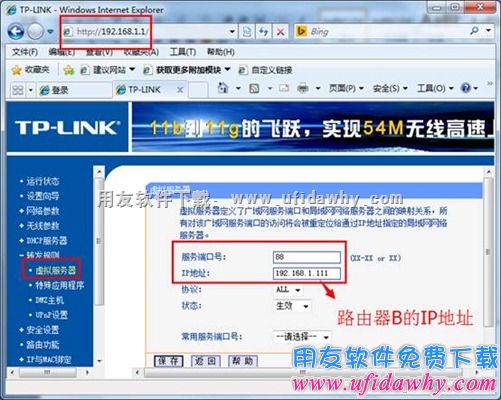
Task: Select 设置向导 in the sidebar
Action: click(x=43, y=196)
